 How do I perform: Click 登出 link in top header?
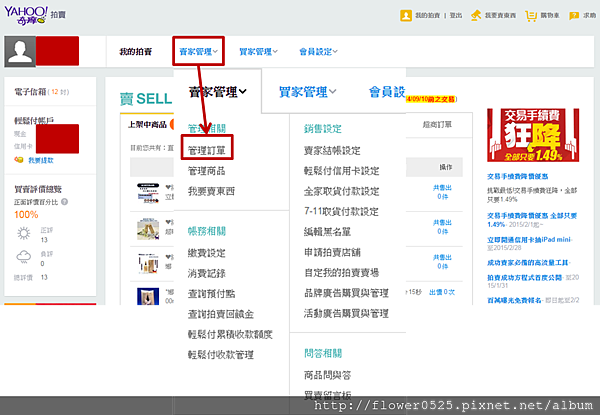pos(456,15)
